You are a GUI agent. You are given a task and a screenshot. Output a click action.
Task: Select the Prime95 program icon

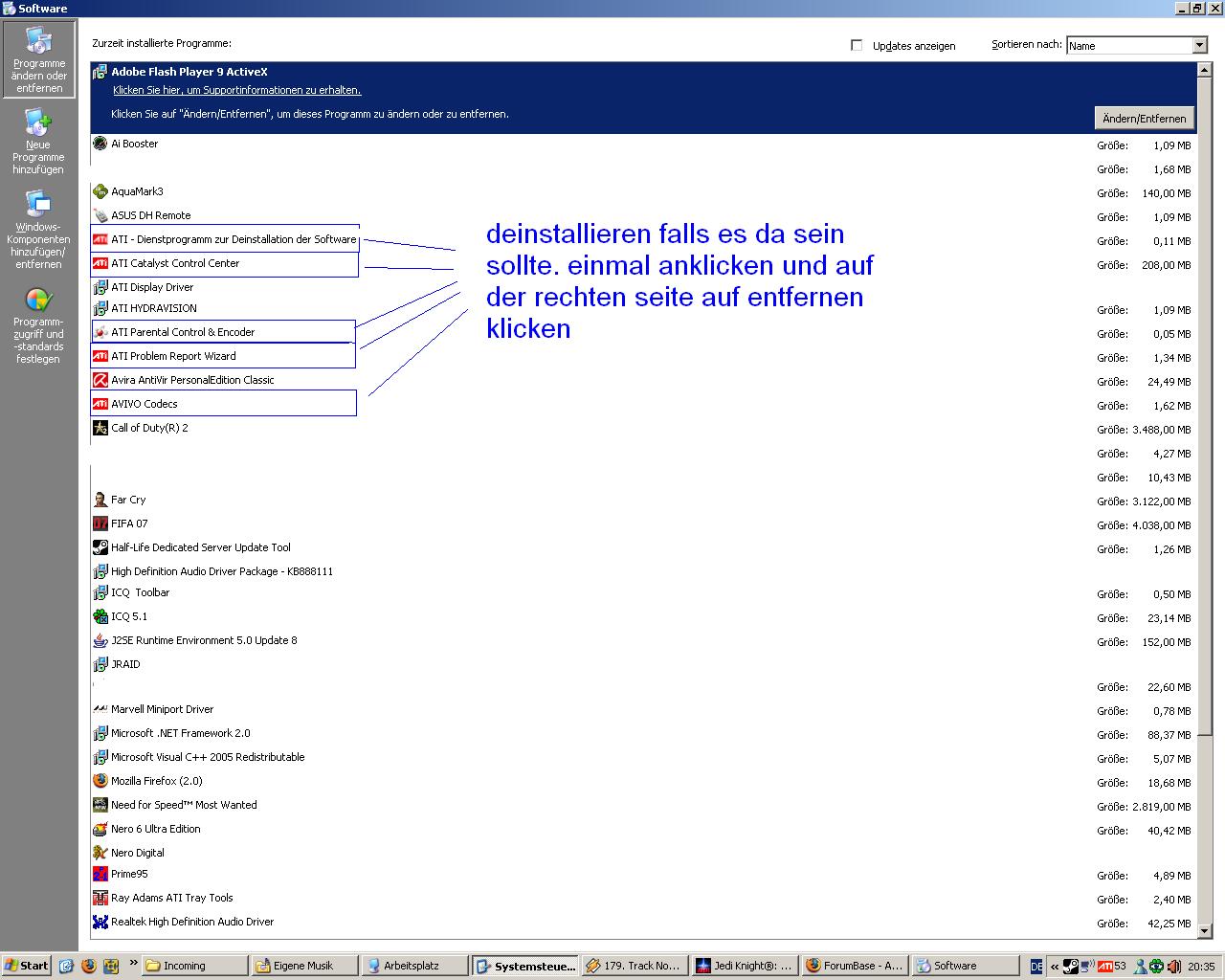(x=100, y=874)
